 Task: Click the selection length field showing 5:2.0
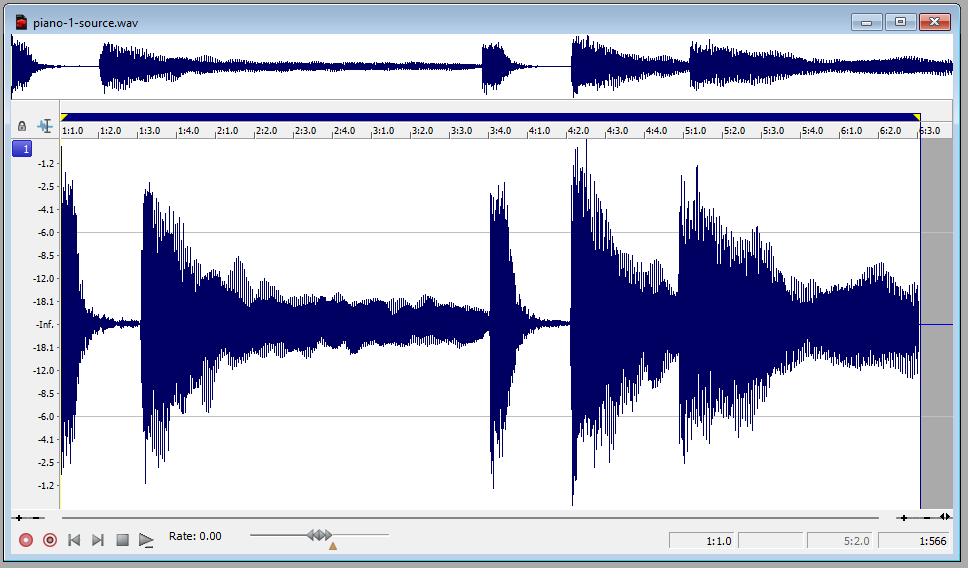tap(838, 541)
